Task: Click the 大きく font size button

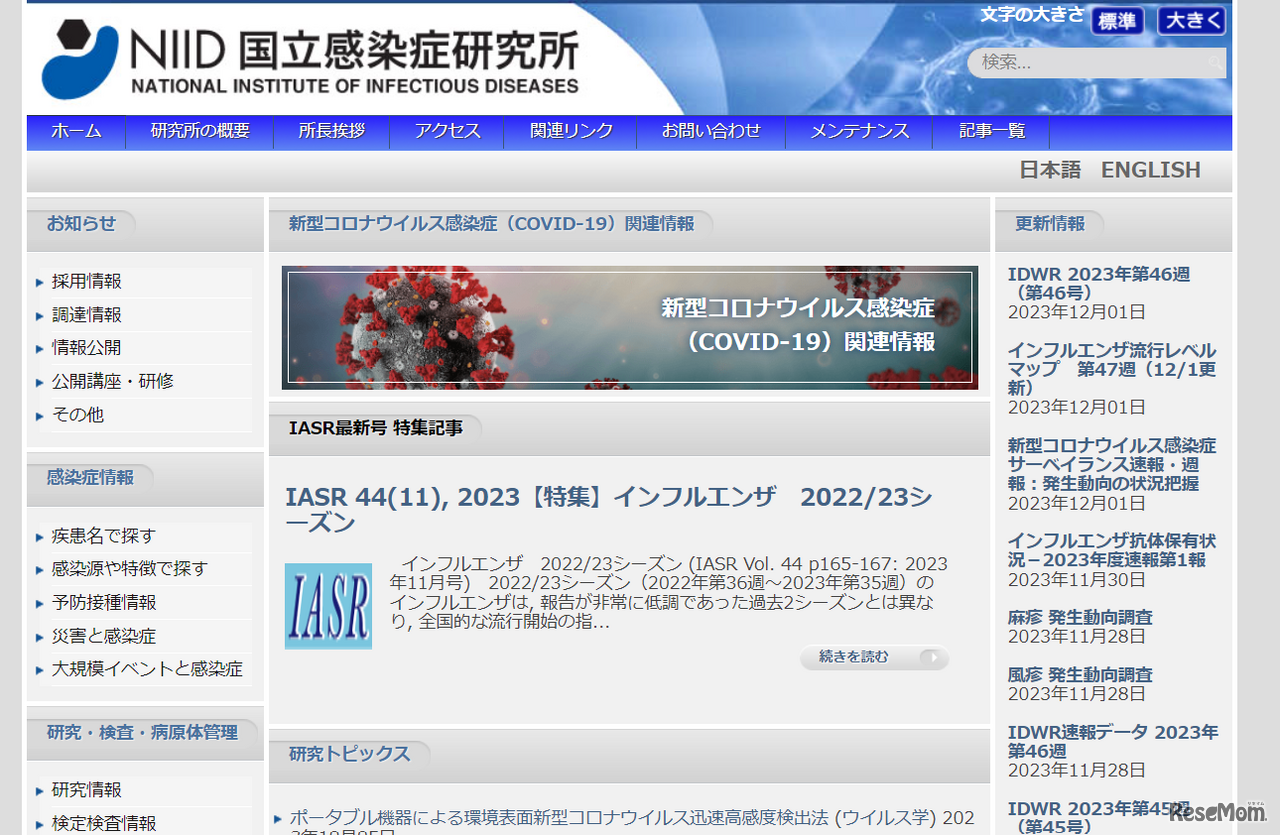Action: [1191, 21]
